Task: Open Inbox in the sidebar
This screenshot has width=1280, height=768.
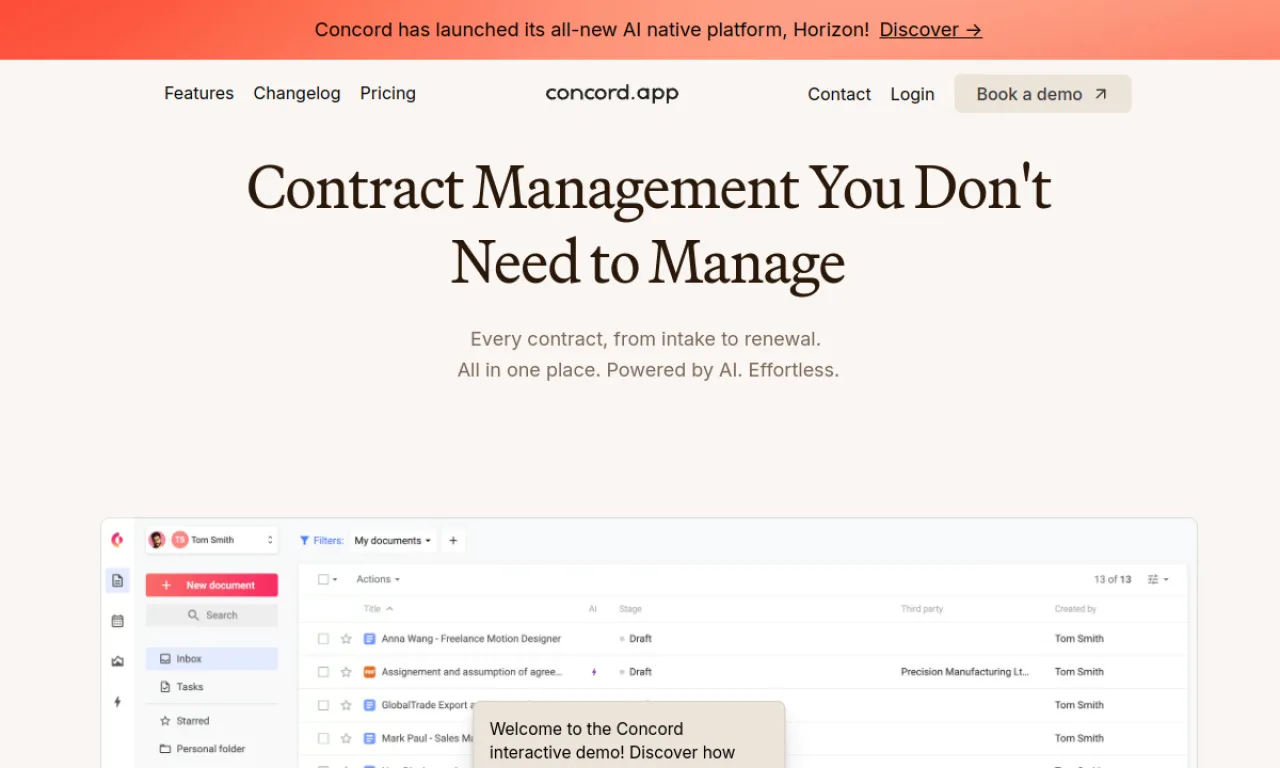Action: point(212,659)
